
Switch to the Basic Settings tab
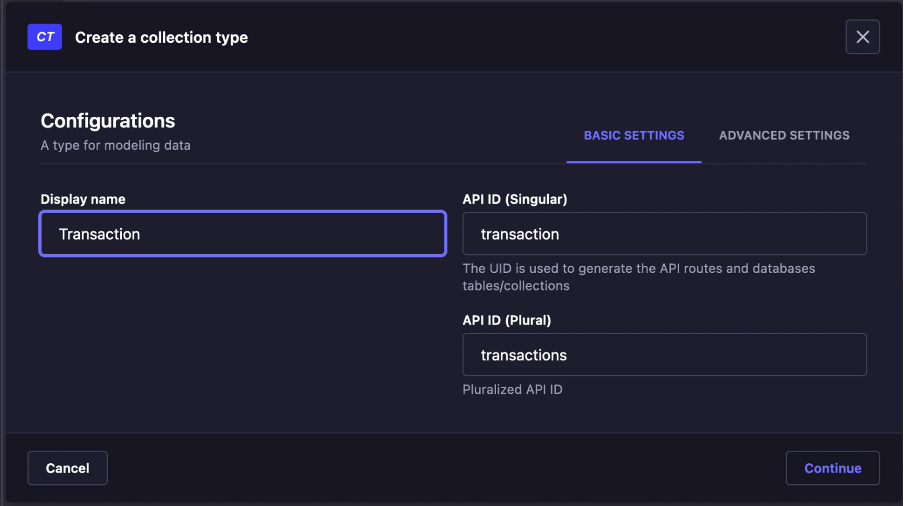[x=634, y=136]
